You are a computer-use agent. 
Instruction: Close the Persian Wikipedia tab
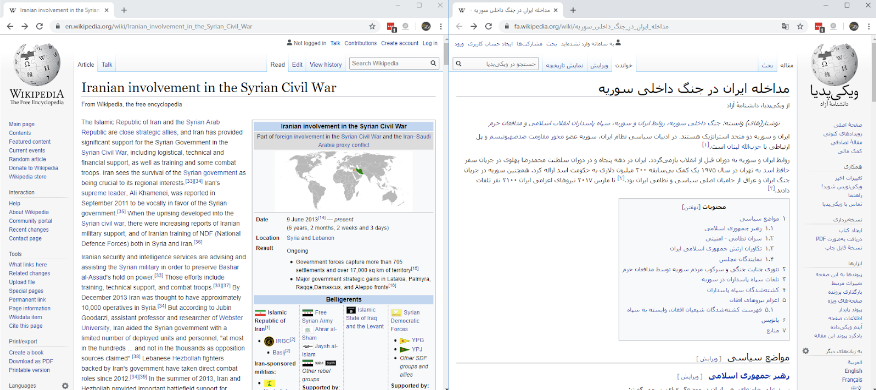(555, 10)
